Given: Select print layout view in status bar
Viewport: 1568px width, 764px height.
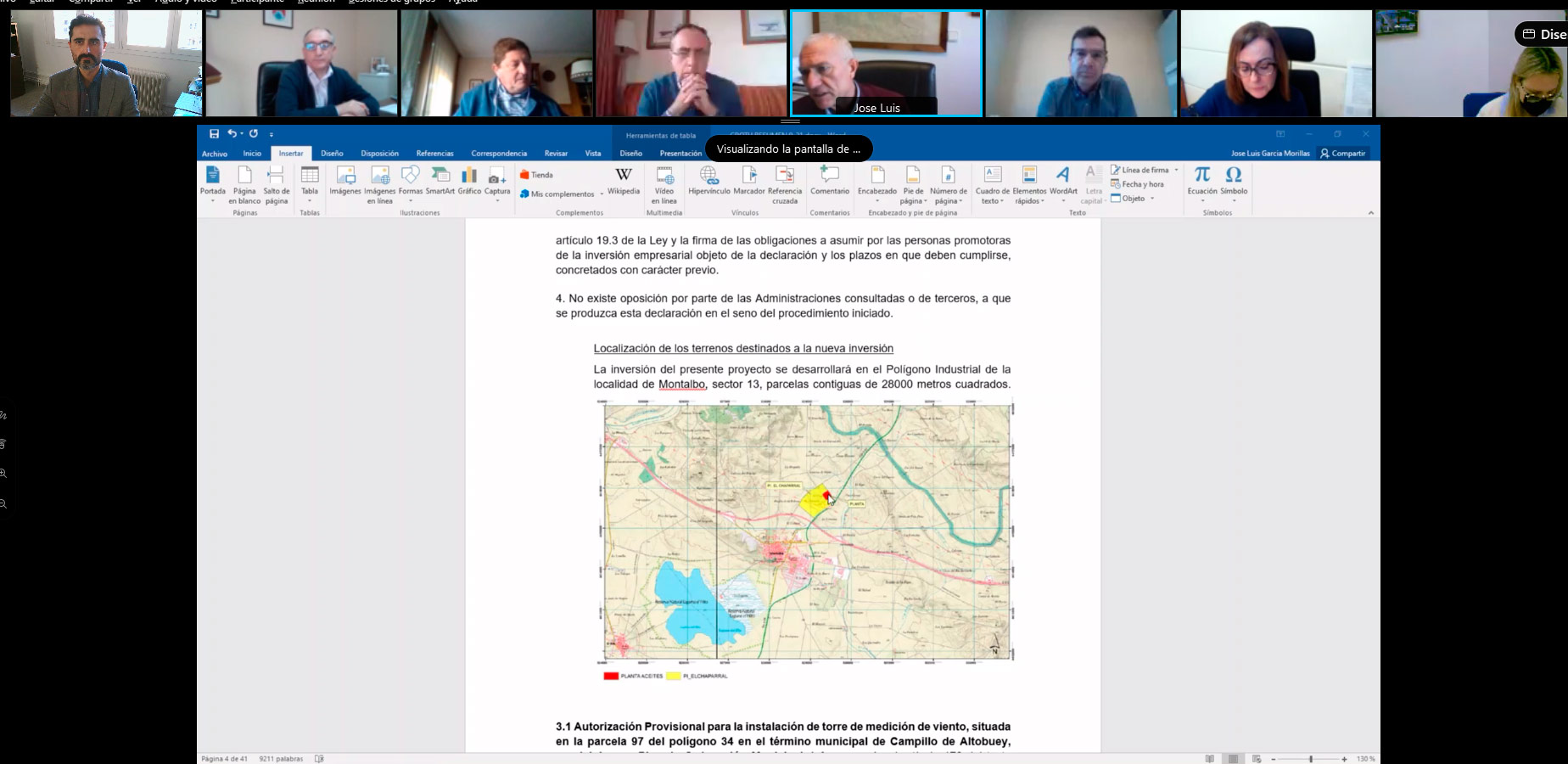Looking at the screenshot, I should click(x=1233, y=759).
